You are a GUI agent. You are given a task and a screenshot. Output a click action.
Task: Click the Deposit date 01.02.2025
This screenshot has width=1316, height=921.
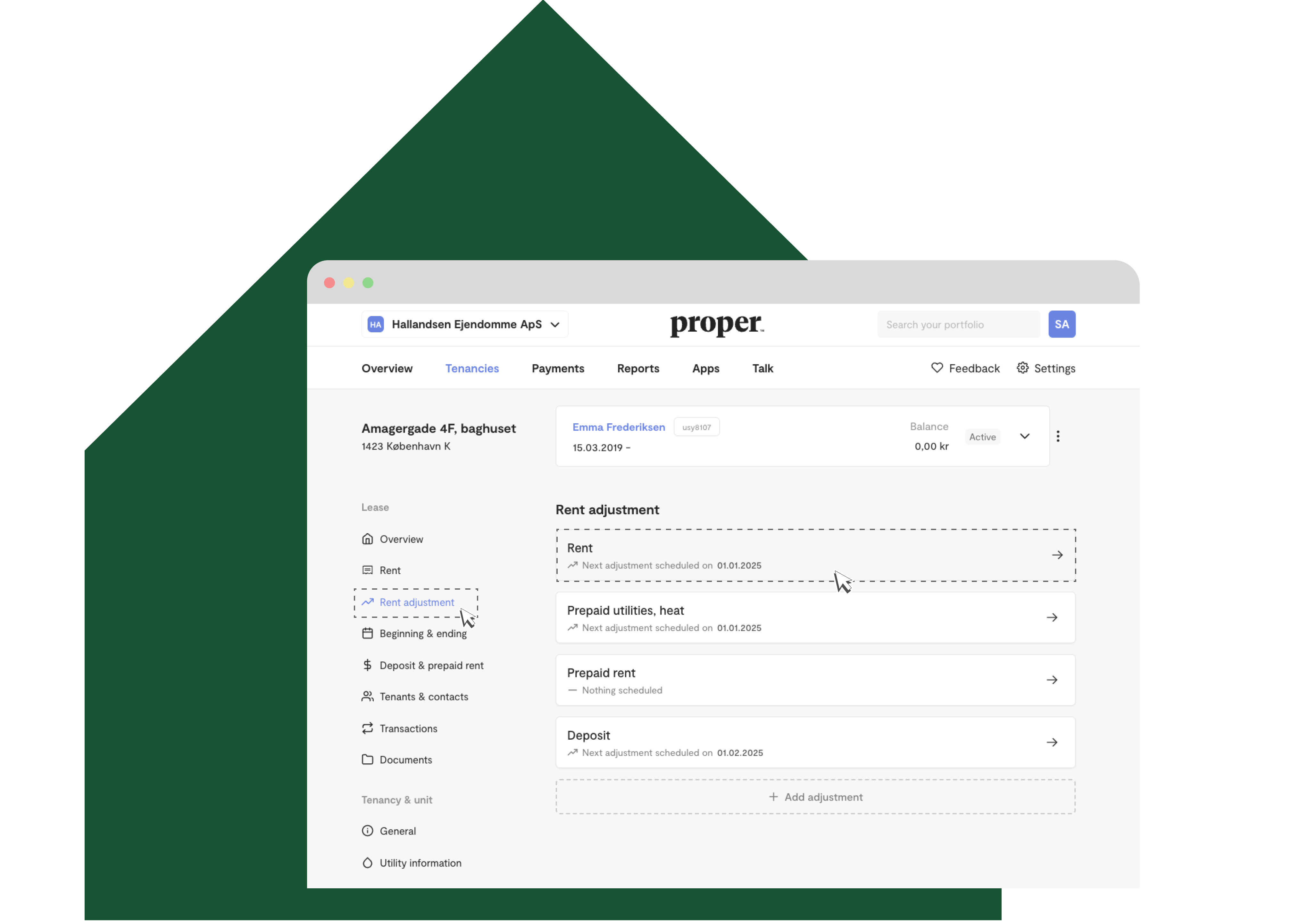tap(740, 752)
